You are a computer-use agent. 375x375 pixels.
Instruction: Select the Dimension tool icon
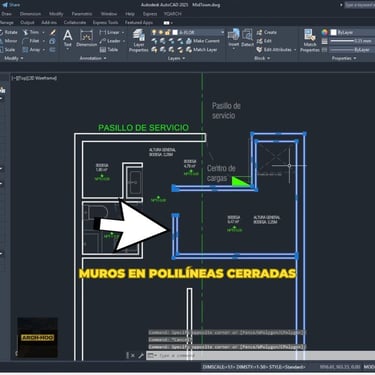coord(86,38)
